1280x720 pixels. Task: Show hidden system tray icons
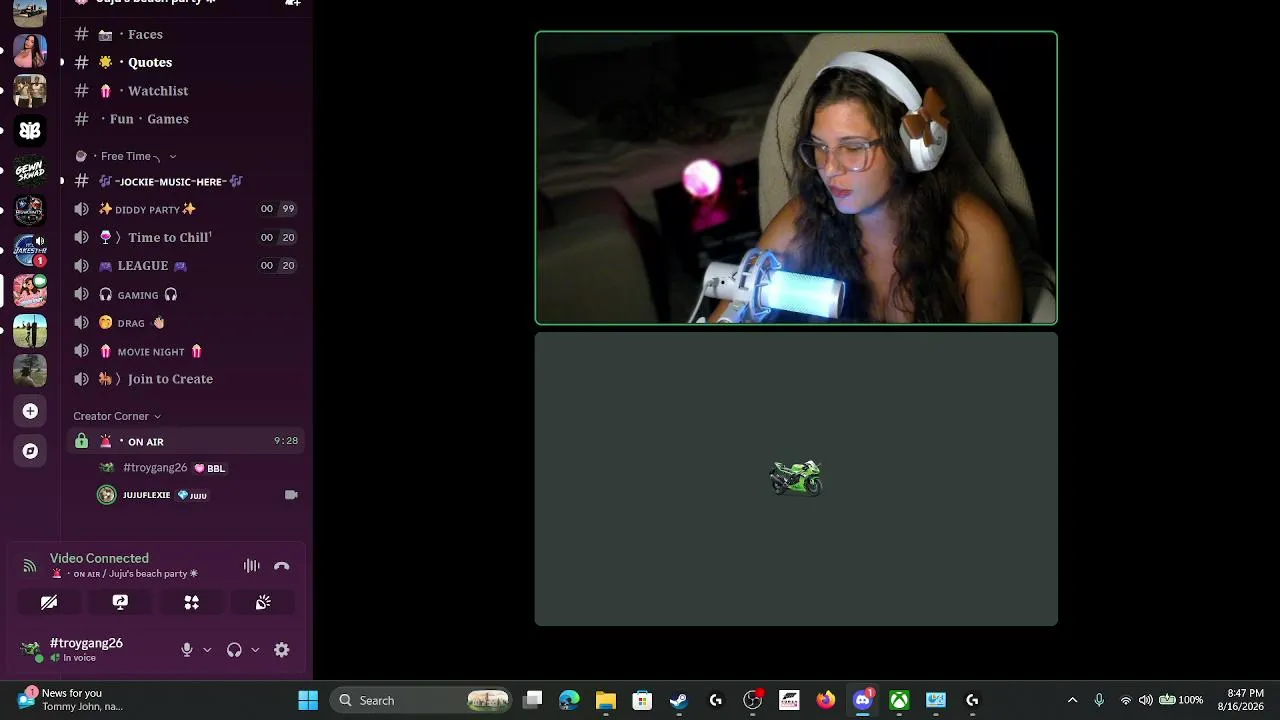[1073, 700]
